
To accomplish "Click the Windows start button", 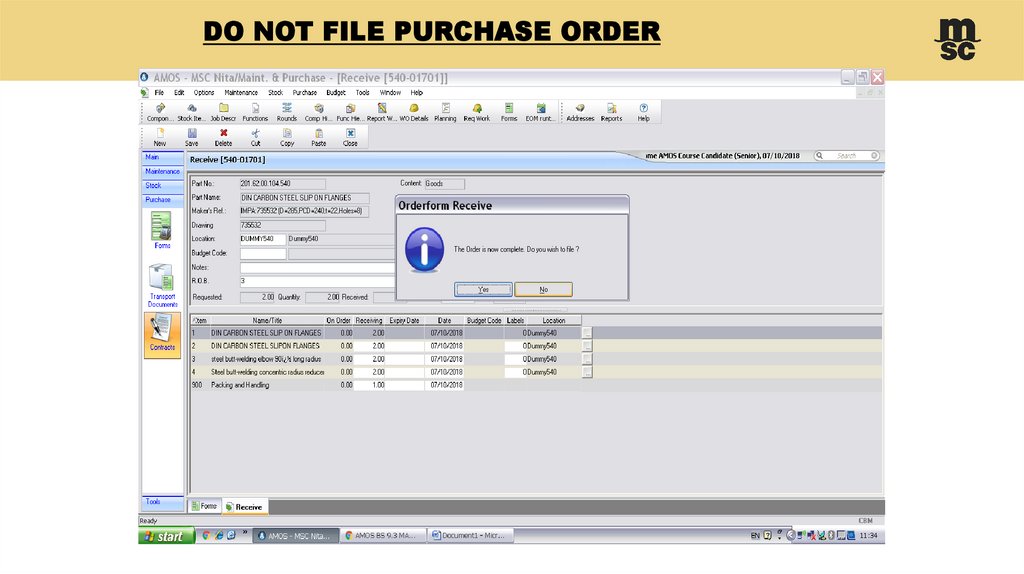I will tap(165, 537).
